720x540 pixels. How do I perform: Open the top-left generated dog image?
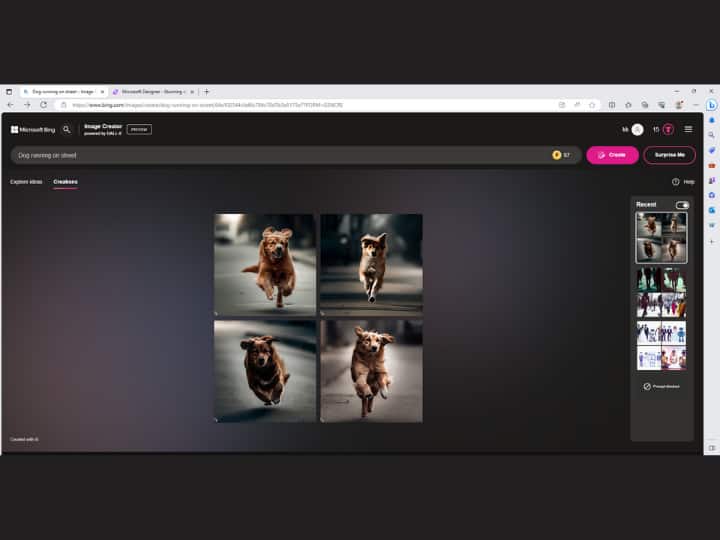point(265,264)
